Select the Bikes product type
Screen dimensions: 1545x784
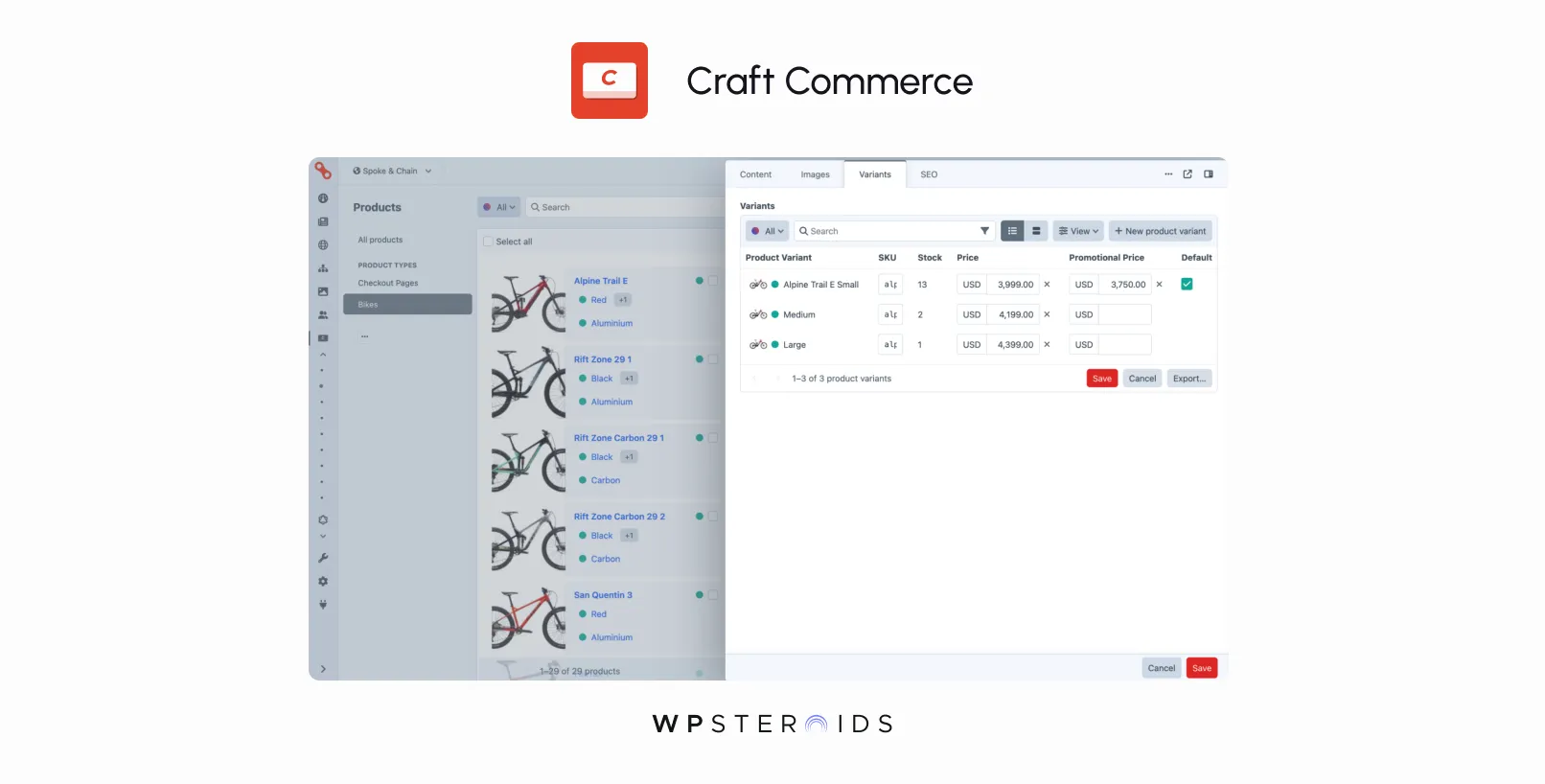click(407, 304)
